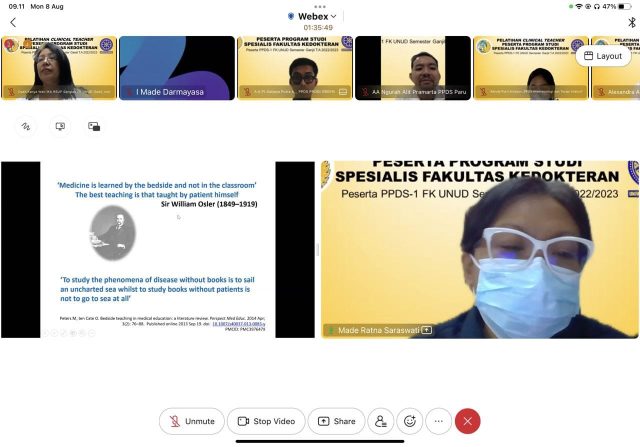Click the screen with pointer icon
The height and width of the screenshot is (447, 640).
point(60,127)
